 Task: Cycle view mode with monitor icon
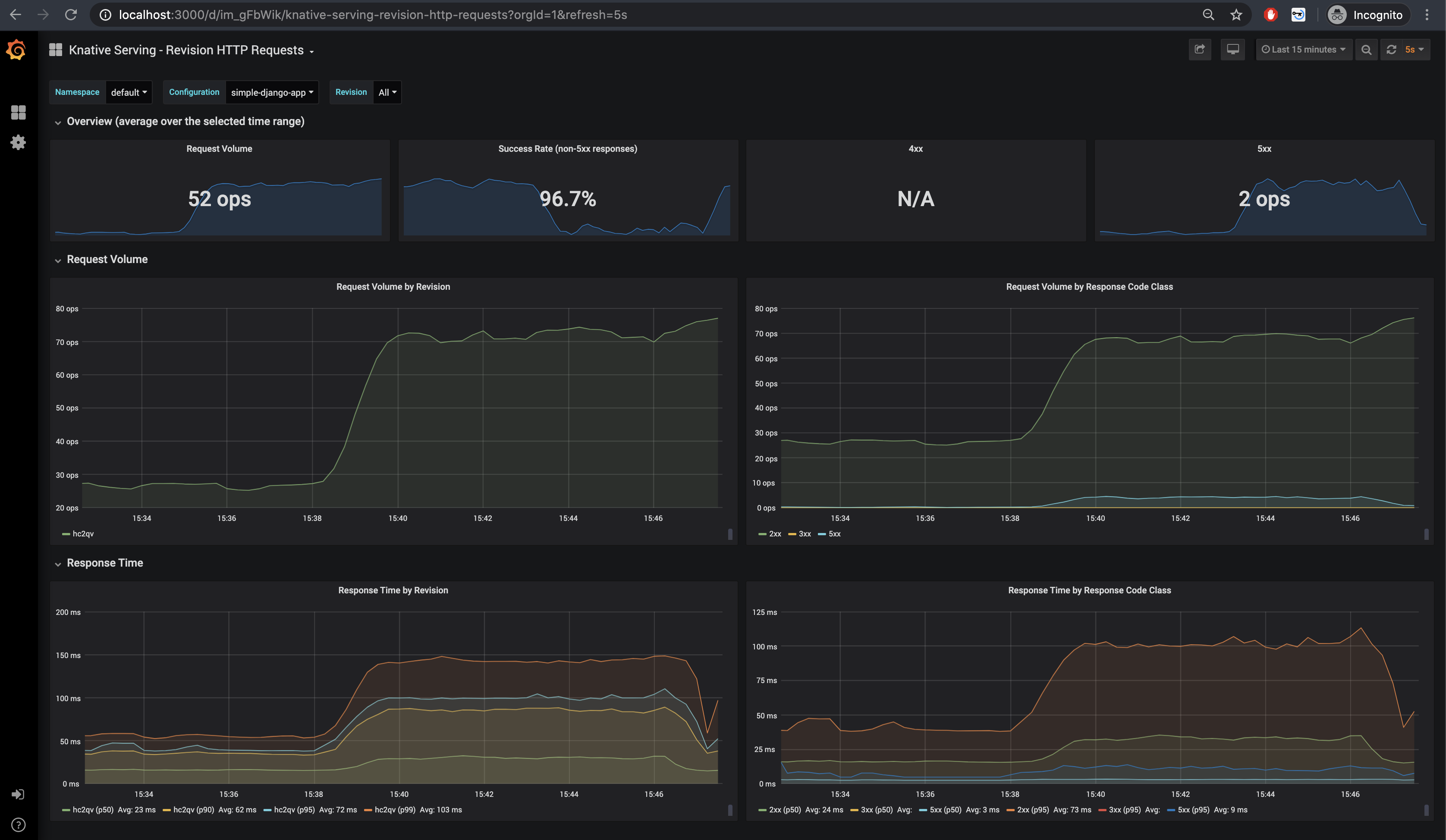(1232, 50)
